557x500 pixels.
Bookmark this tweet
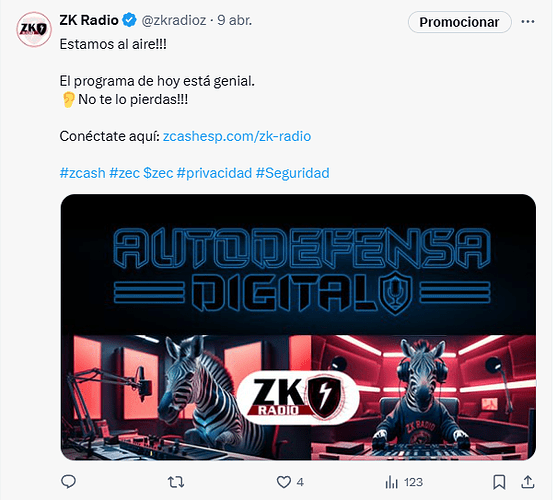(x=499, y=482)
